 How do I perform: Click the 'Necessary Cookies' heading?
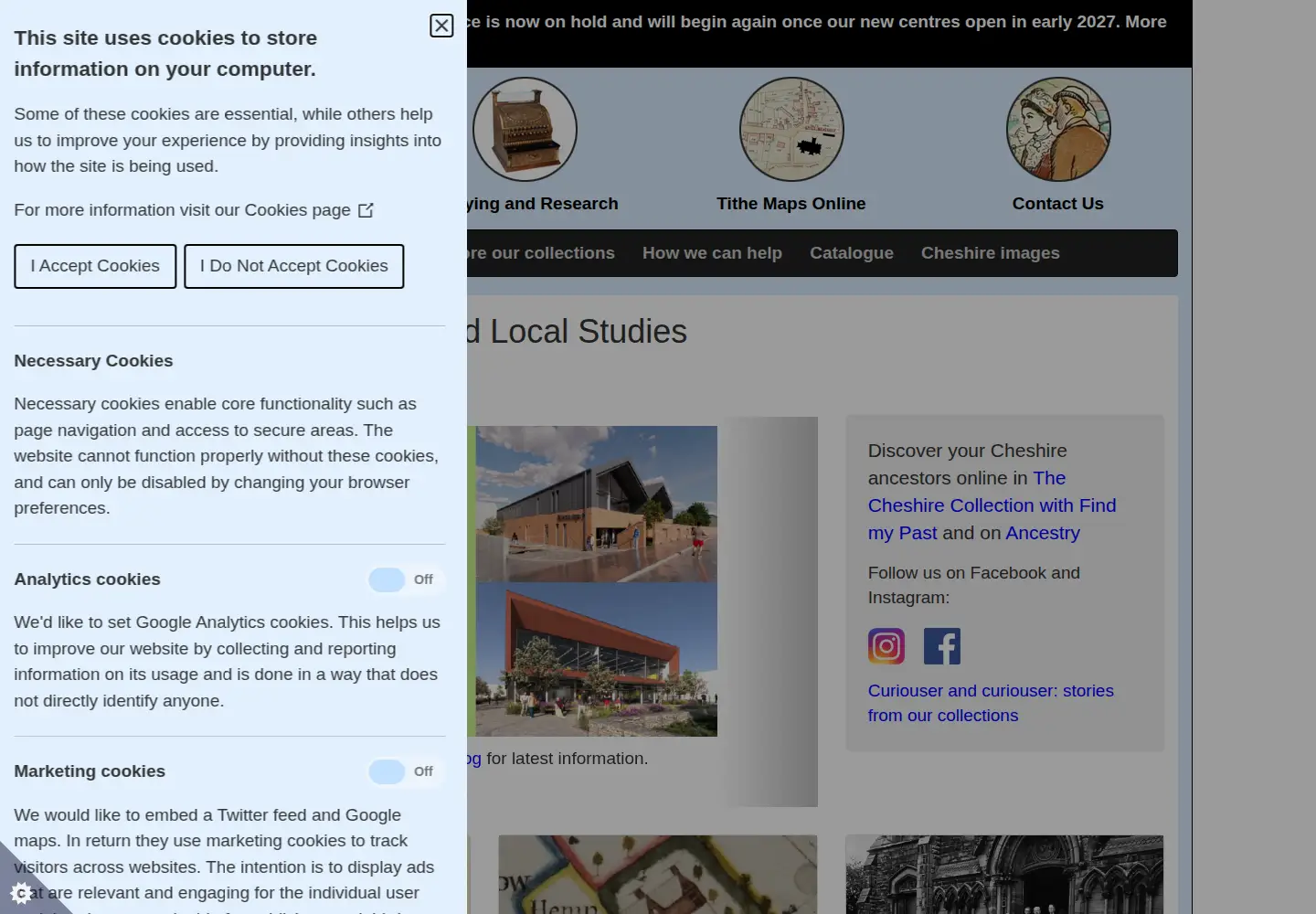pos(93,361)
